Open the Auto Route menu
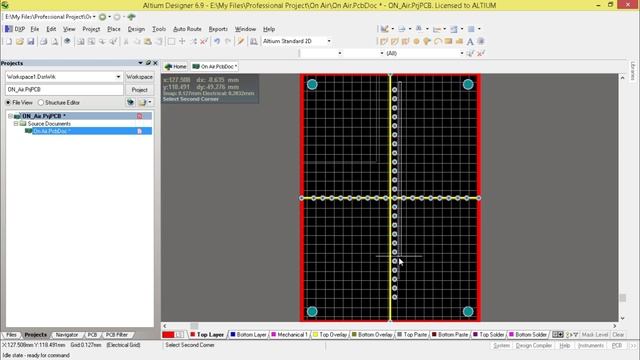Viewport: 640px width, 360px height. (x=187, y=29)
